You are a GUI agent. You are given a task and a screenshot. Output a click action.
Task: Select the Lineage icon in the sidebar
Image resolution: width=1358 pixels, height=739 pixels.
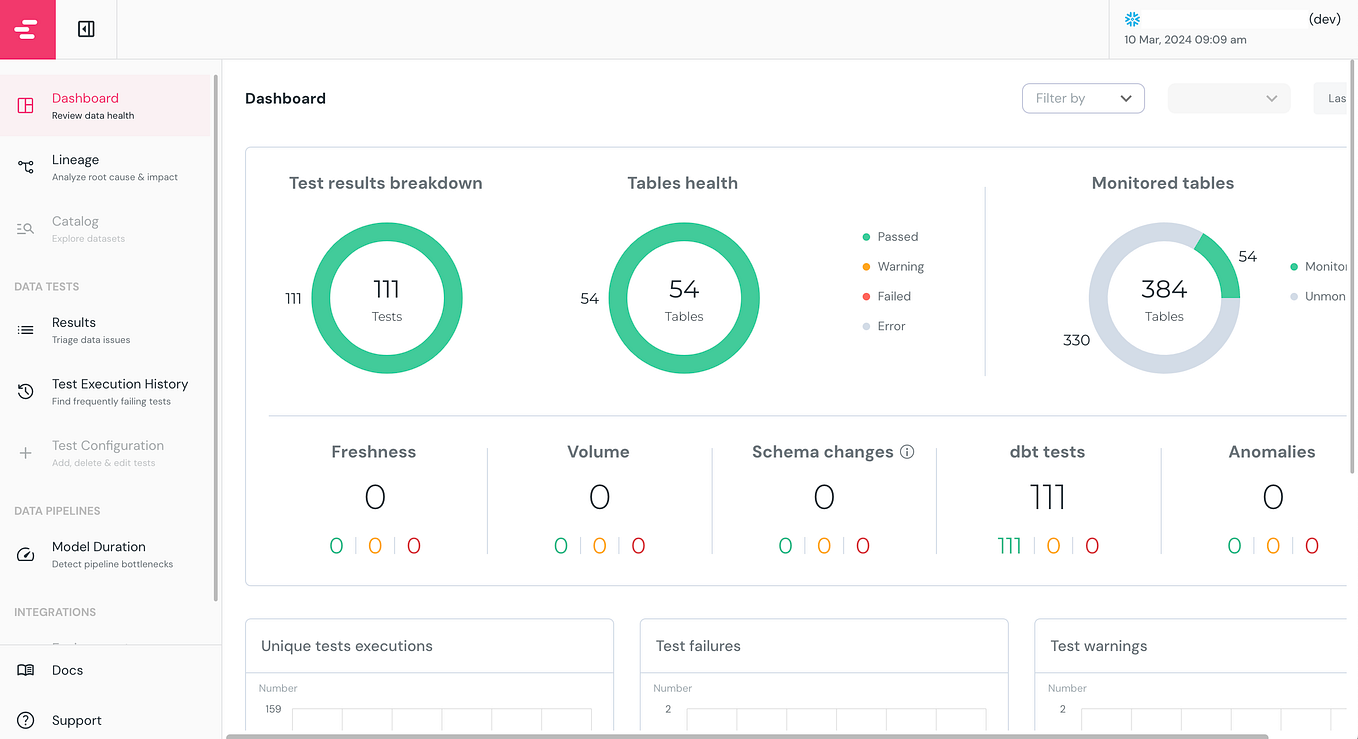pos(25,166)
